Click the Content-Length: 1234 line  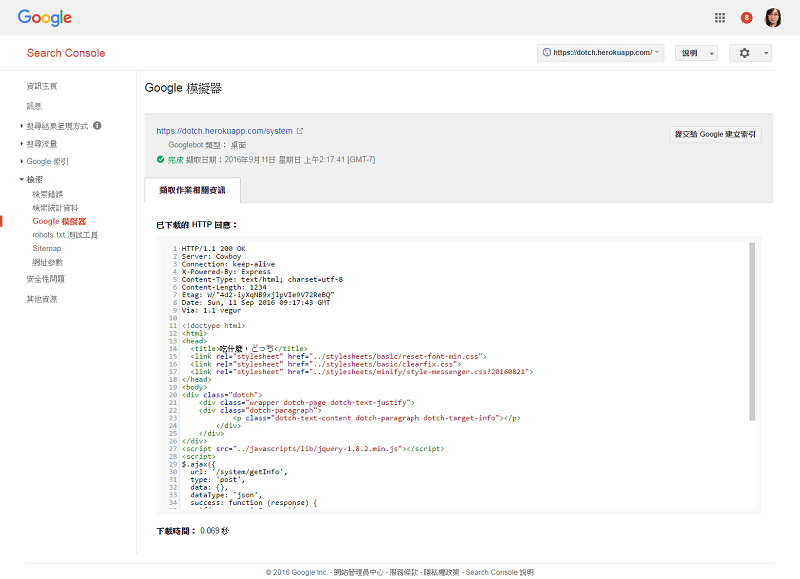(x=224, y=287)
